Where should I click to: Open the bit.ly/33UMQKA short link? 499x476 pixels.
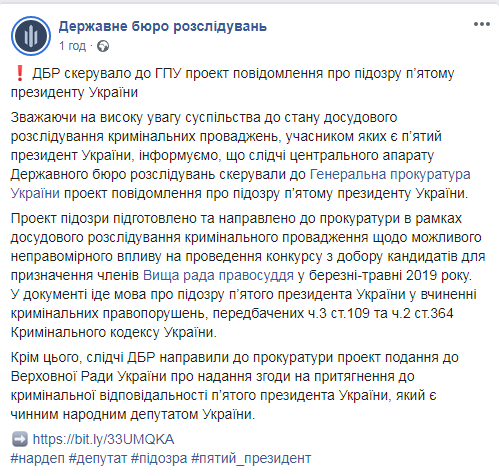[103, 439]
